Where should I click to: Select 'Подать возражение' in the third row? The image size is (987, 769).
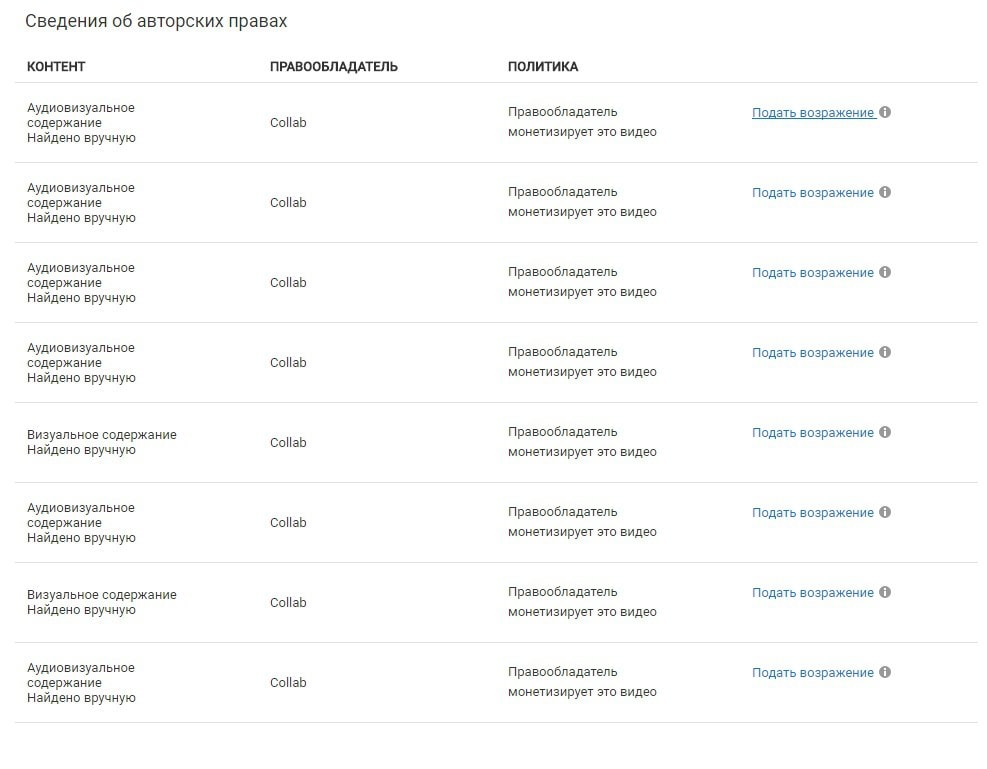pyautogui.click(x=813, y=272)
